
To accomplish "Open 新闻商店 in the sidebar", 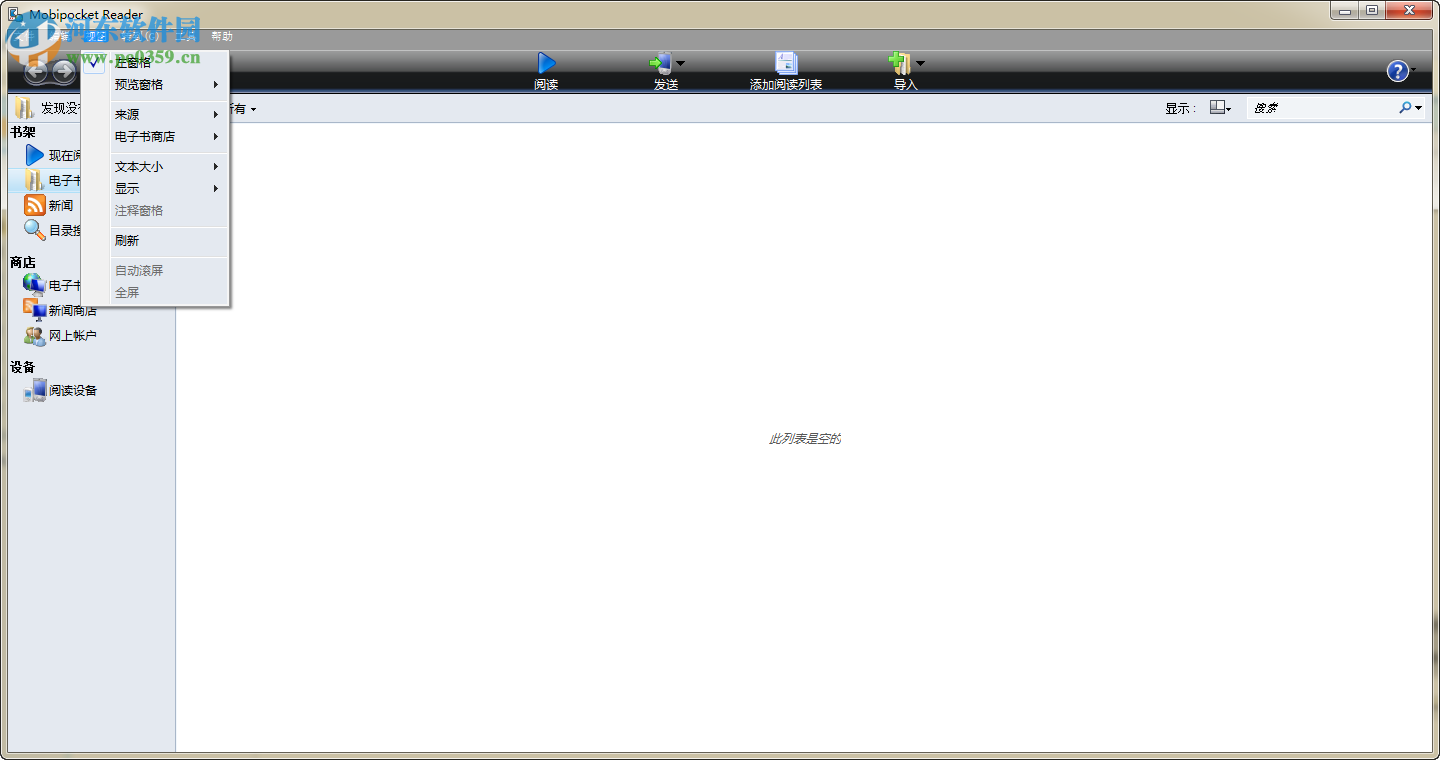I will [60, 310].
